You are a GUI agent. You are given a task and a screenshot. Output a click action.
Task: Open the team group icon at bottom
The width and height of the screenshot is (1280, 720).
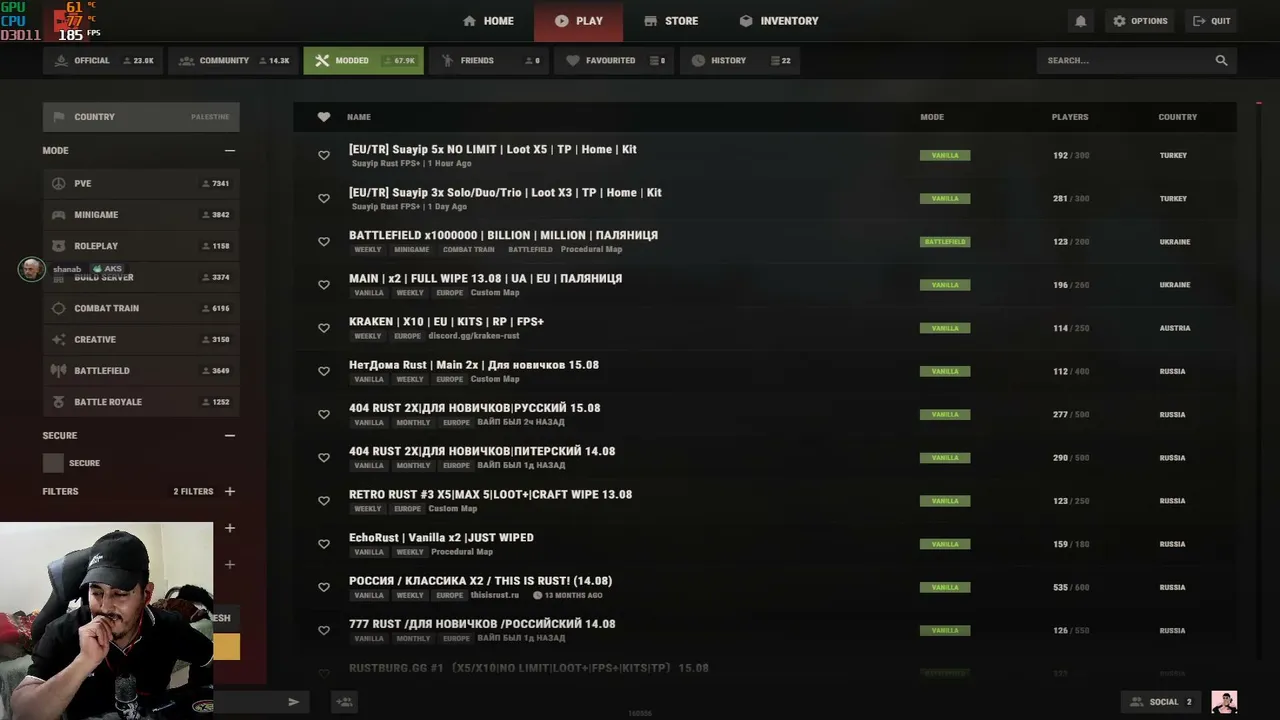point(344,702)
